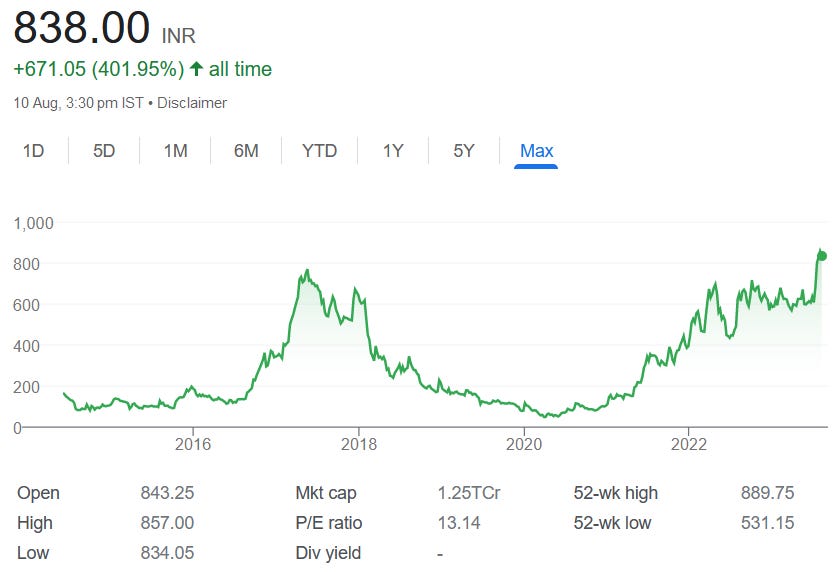The image size is (837, 572).
Task: Select the 1D time range tab
Action: pyautogui.click(x=33, y=150)
